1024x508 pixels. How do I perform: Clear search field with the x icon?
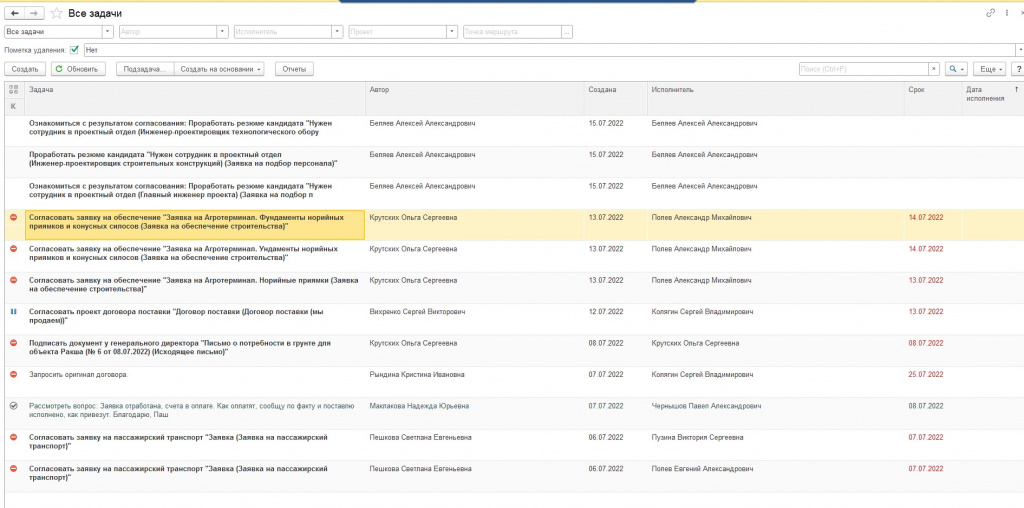934,69
